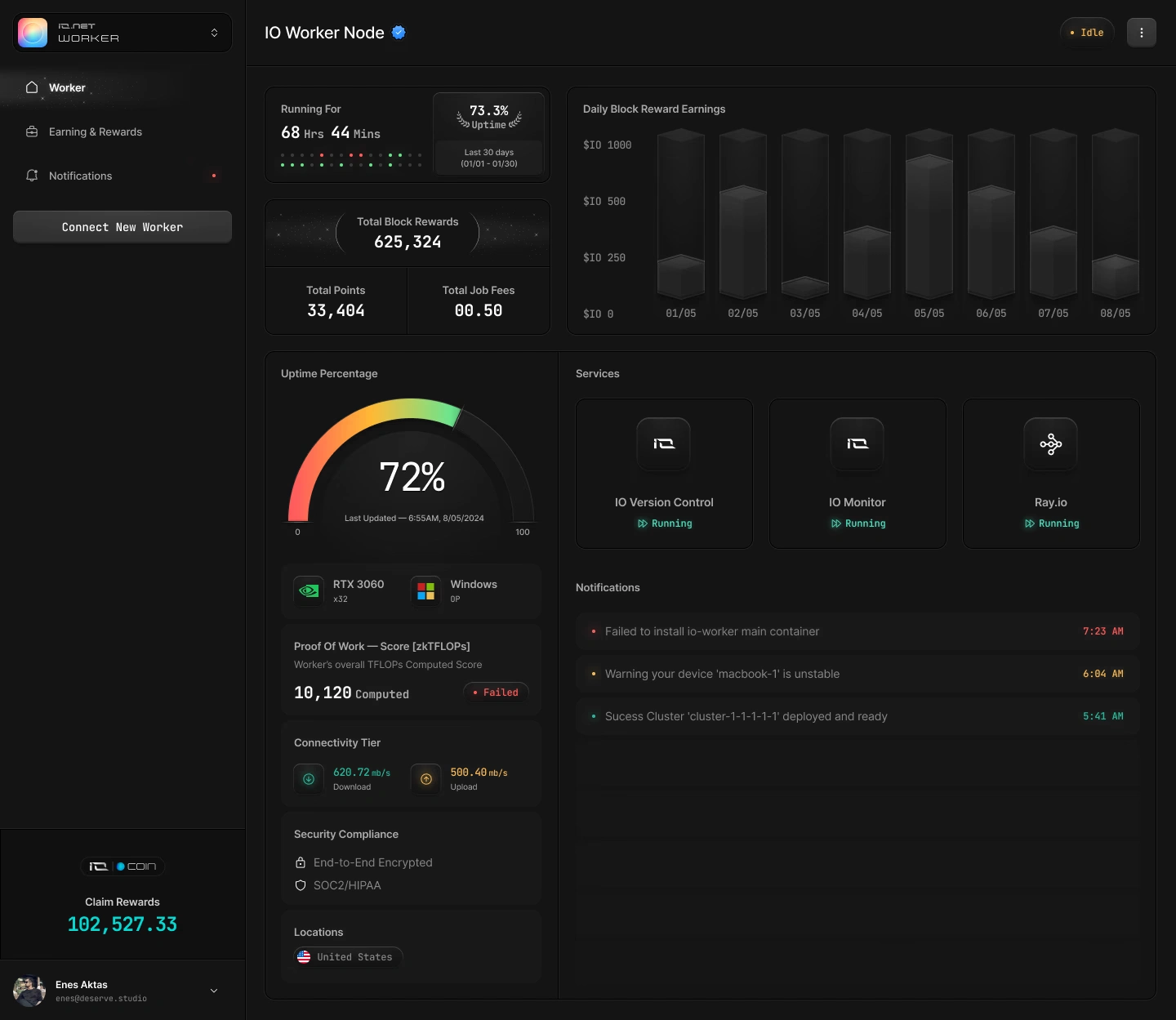This screenshot has width=1176, height=1020.
Task: Click the 6:04 AM notification timestamp
Action: 1103,674
